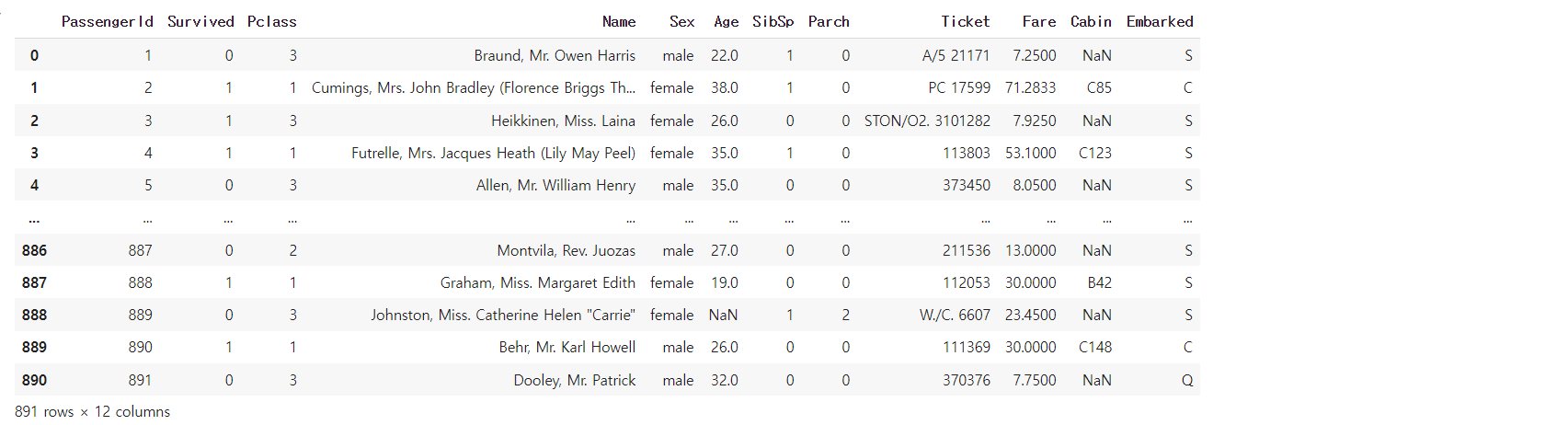Click the Fare column header
This screenshot has height=425, width=1568.
pos(1039,21)
